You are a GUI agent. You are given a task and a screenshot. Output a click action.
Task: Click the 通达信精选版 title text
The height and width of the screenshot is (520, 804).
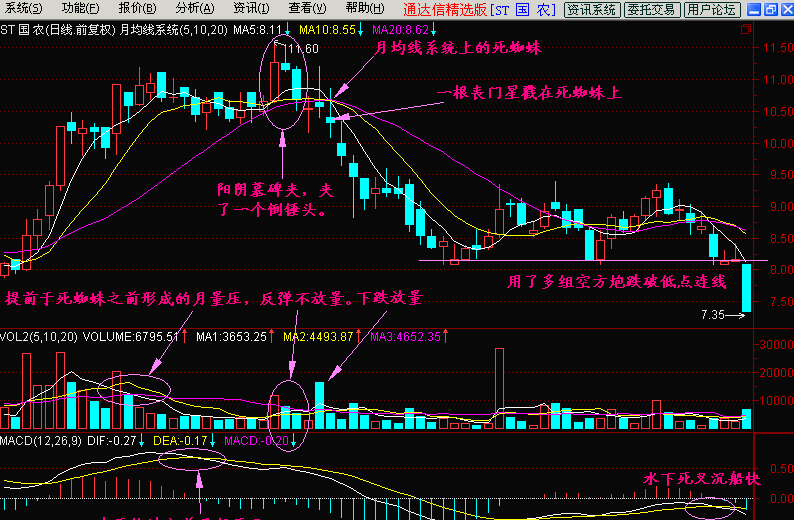[444, 9]
